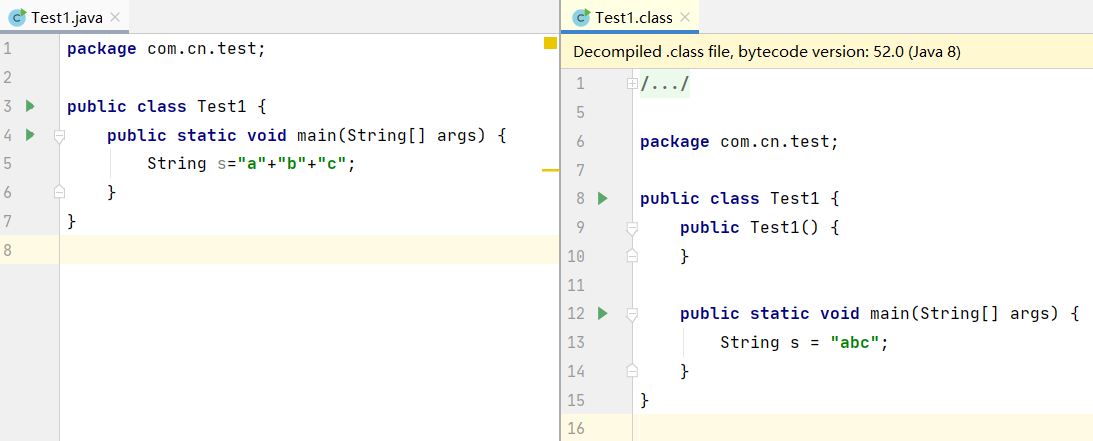Click the Test1.java tab file icon

18,17
